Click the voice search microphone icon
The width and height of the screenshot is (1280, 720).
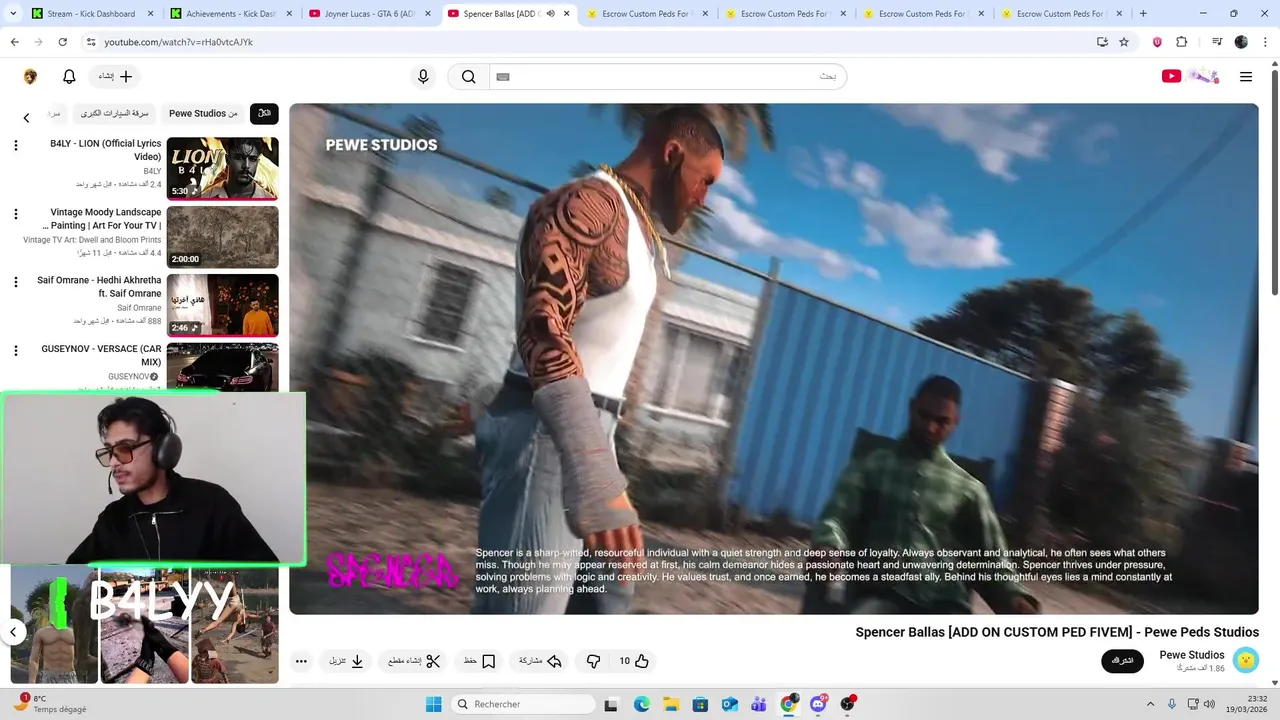(x=423, y=77)
